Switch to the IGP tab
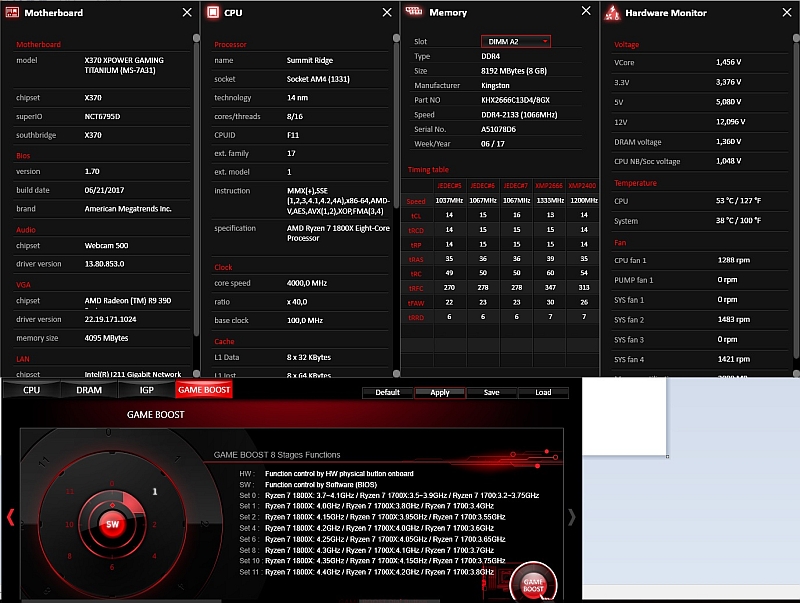This screenshot has width=800, height=603. 146,390
